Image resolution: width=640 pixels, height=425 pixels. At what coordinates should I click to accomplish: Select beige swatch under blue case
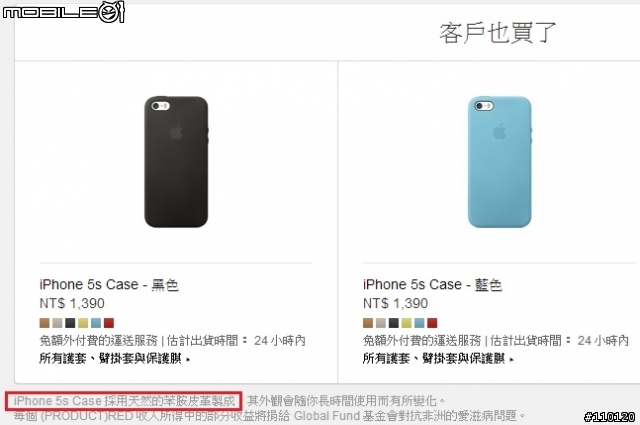380,323
